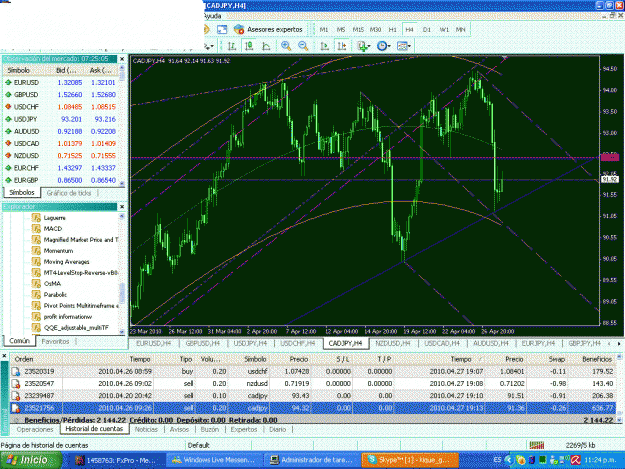
Task: Open the Expertos terminal tab
Action: click(x=244, y=430)
